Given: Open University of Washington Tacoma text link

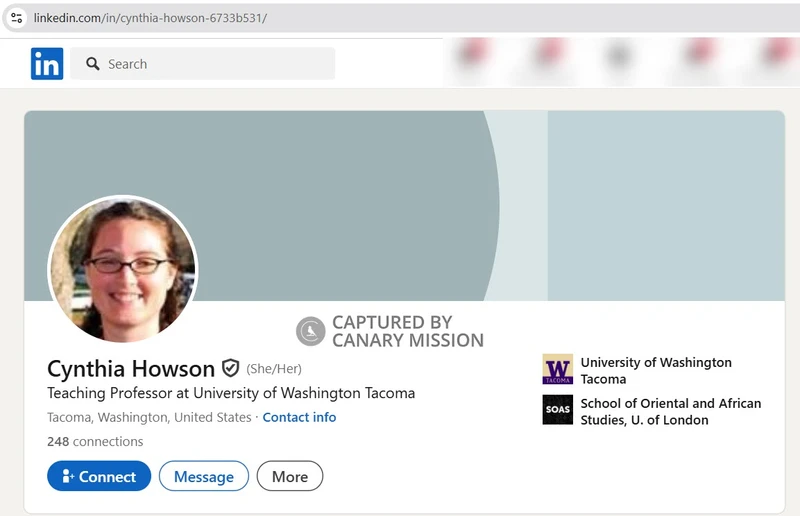Looking at the screenshot, I should tap(655, 370).
